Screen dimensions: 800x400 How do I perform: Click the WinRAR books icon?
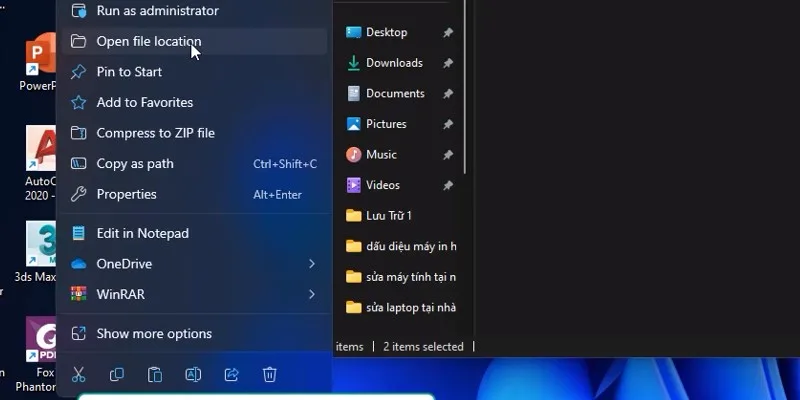(79, 294)
